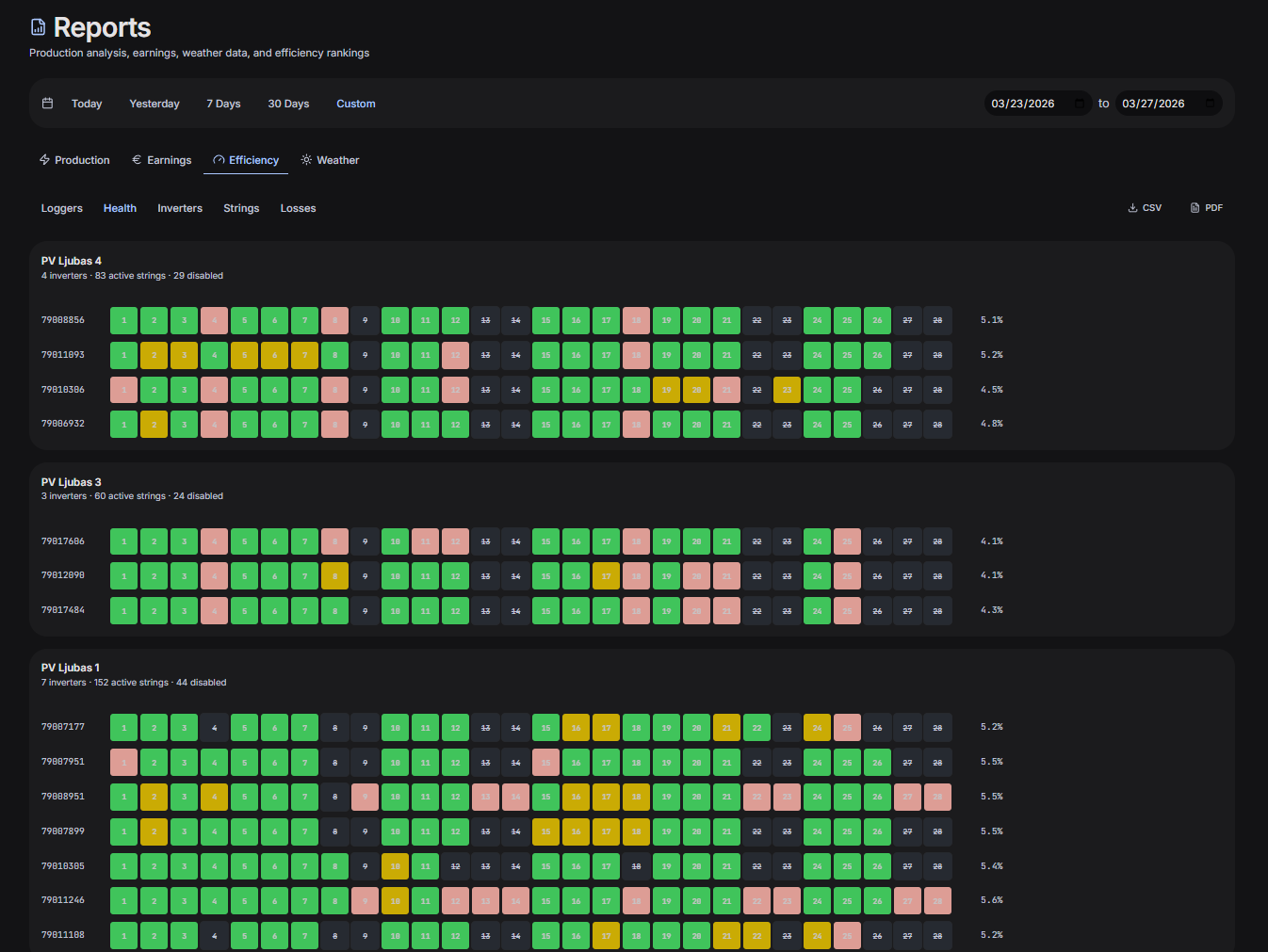Open the Strings sub-tab

(241, 208)
